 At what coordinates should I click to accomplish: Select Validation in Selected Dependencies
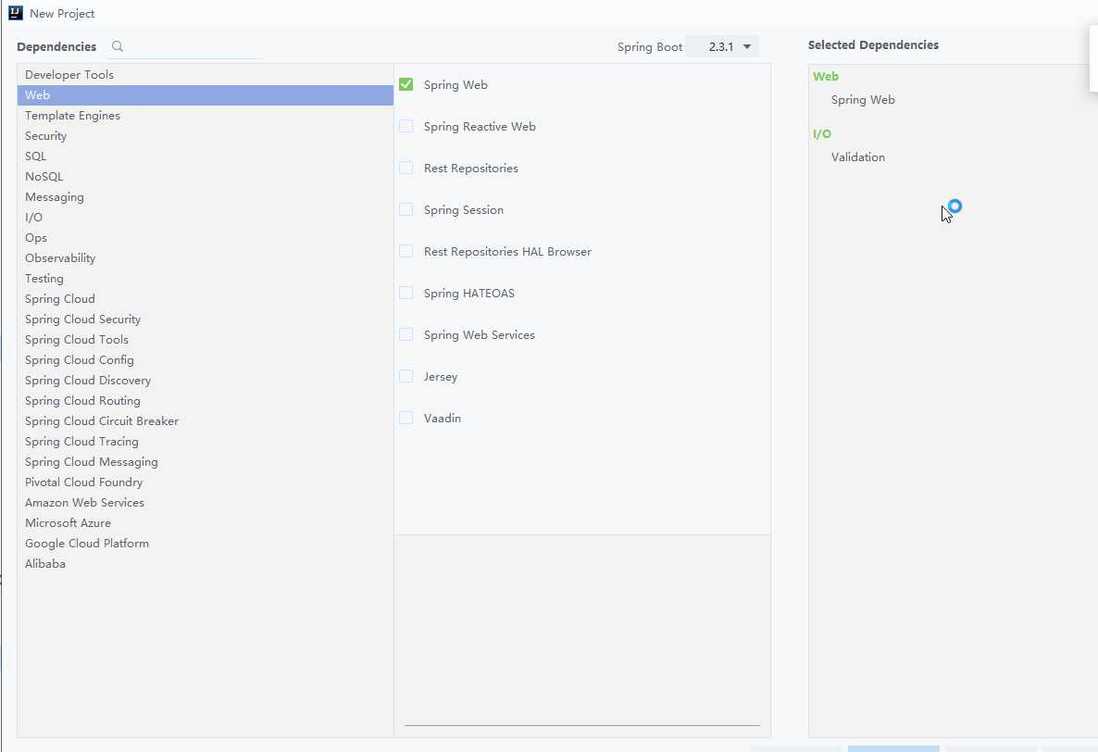858,157
